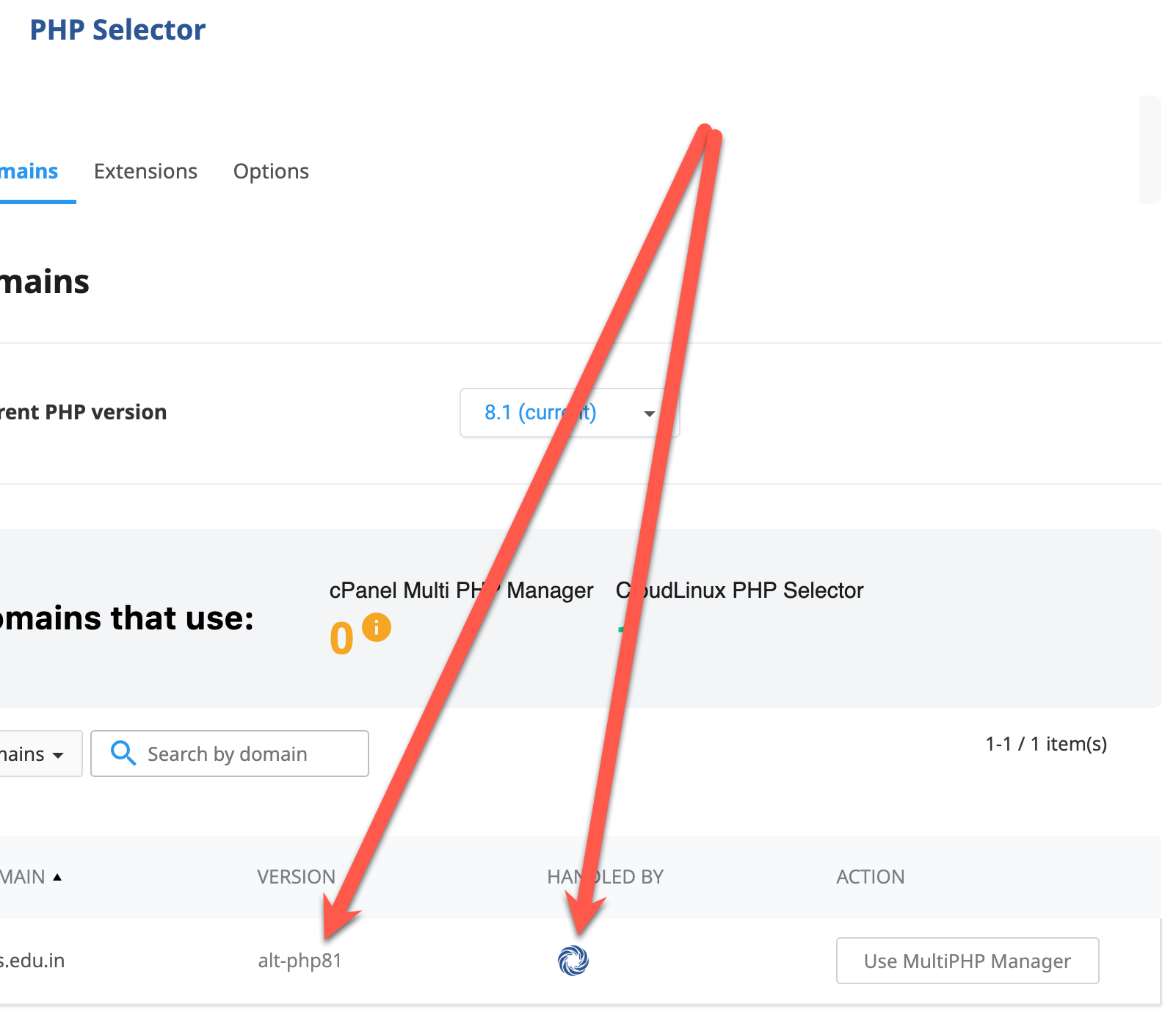Click the VERSION column header
The height and width of the screenshot is (1015, 1176).
pyautogui.click(x=296, y=877)
